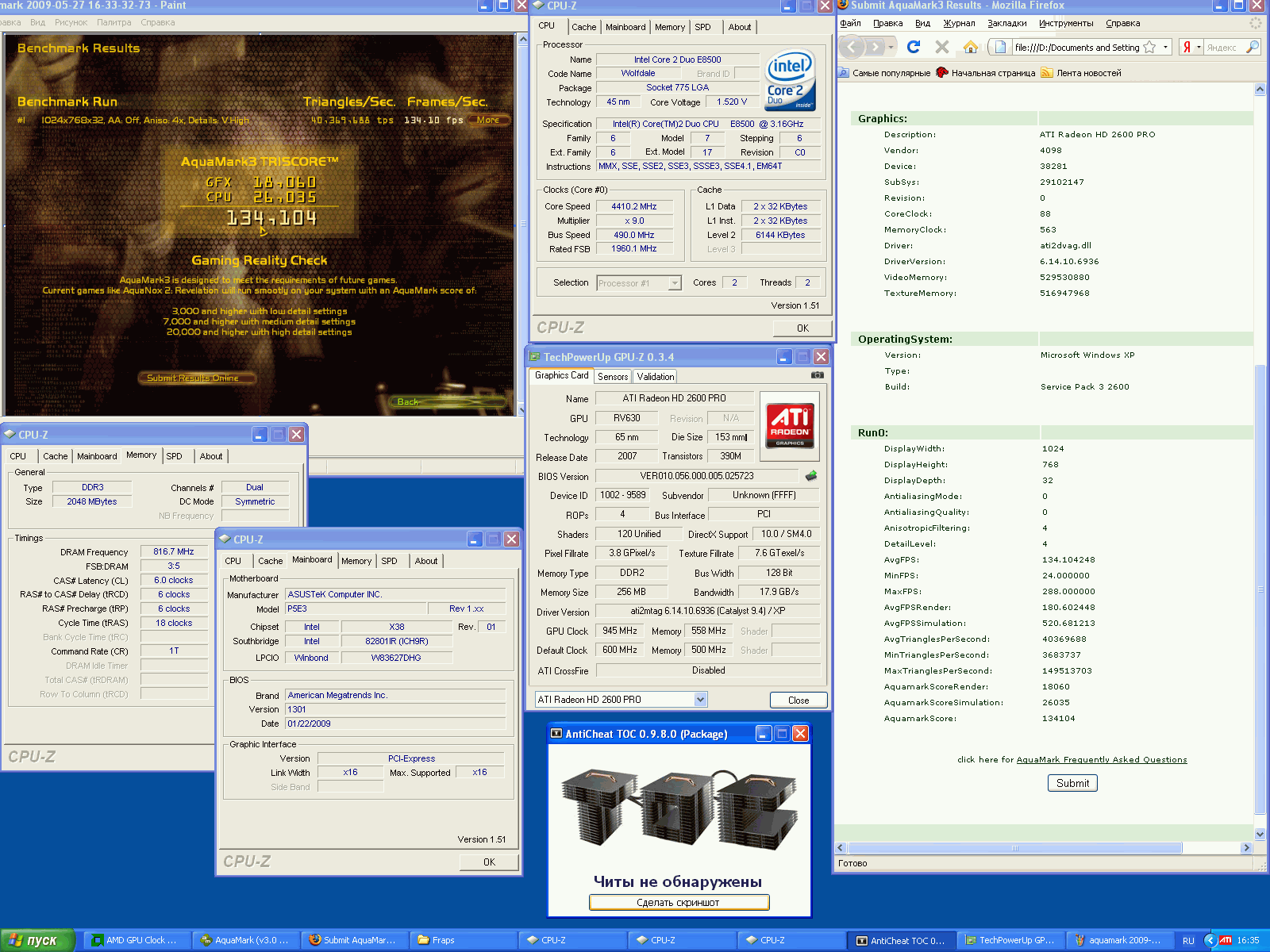Click the ATI tray icon in system tray
This screenshot has height=952, width=1270.
[1226, 940]
